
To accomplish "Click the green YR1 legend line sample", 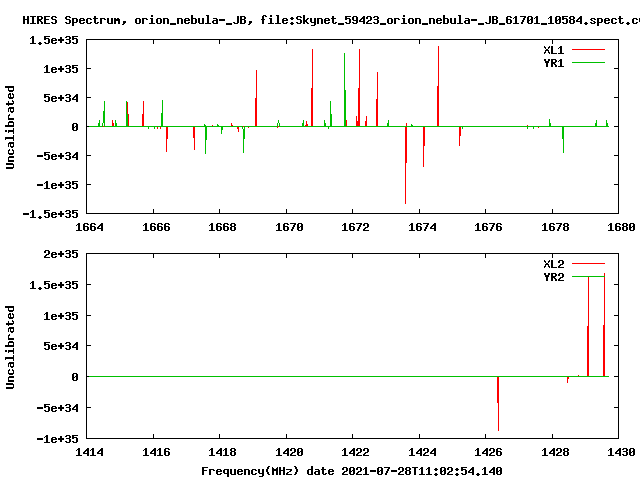I will (588, 63).
